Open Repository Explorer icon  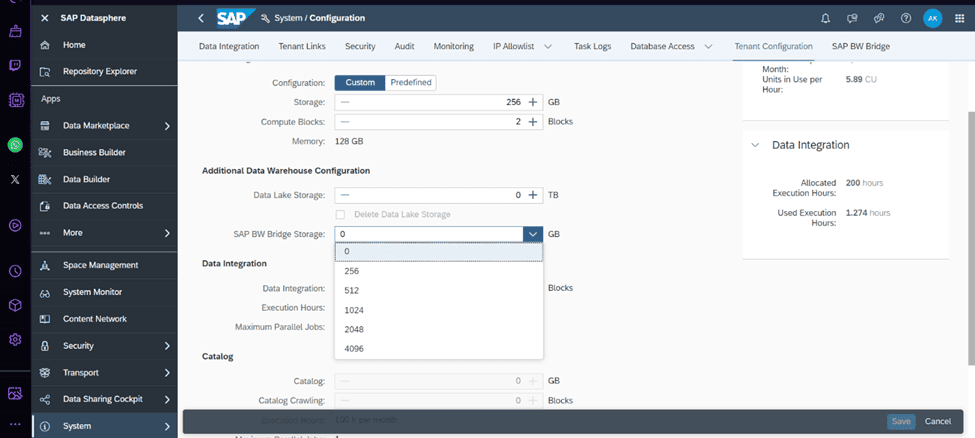click(x=44, y=72)
